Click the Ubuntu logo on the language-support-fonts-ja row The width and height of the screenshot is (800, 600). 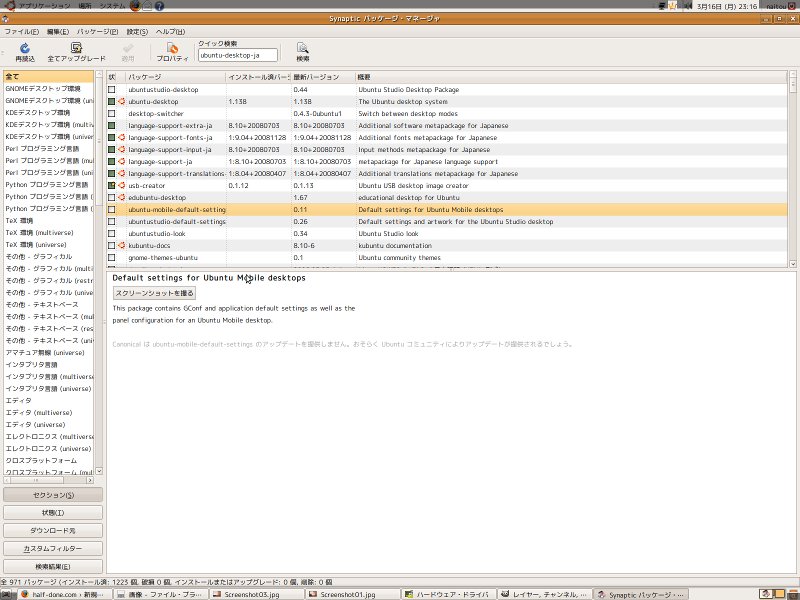point(121,138)
